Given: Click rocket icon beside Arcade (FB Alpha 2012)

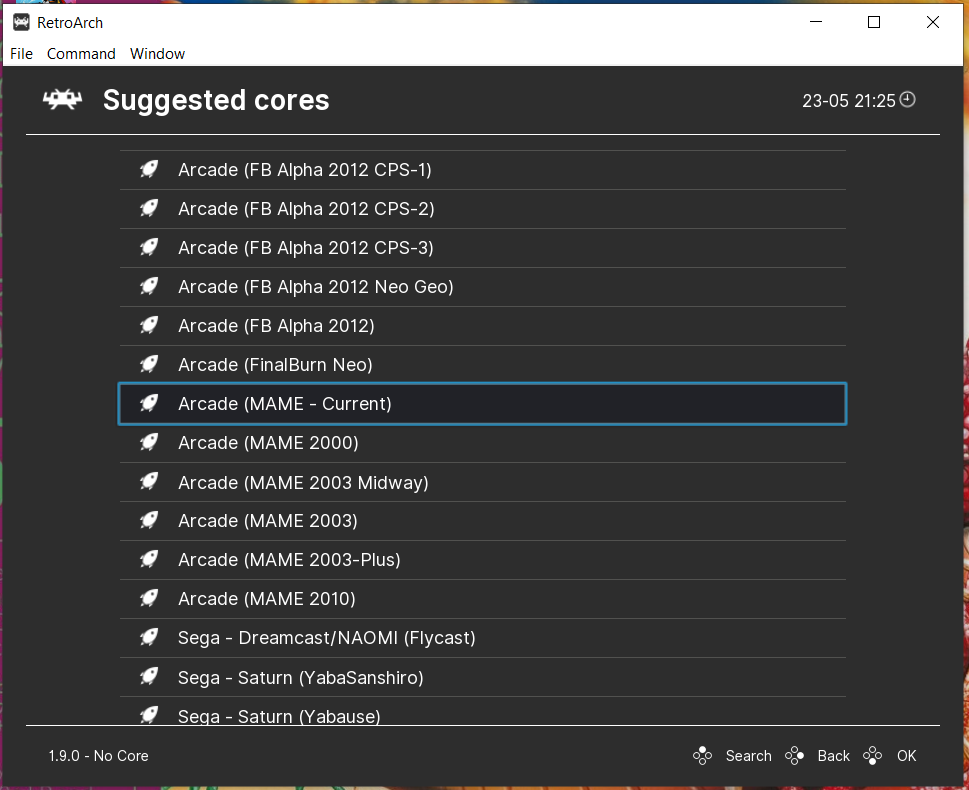Looking at the screenshot, I should point(149,325).
